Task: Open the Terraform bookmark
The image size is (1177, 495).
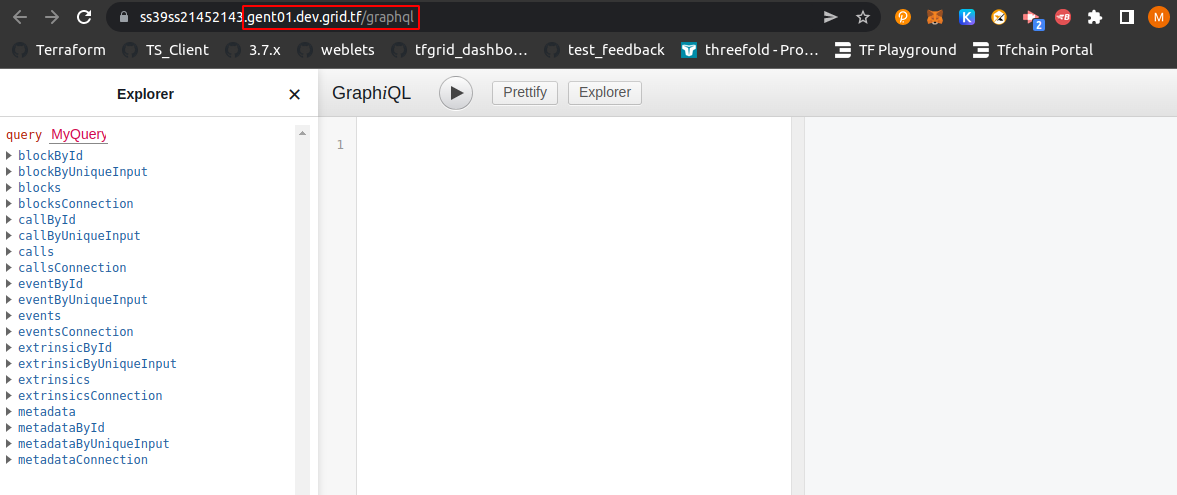Action: 59,50
